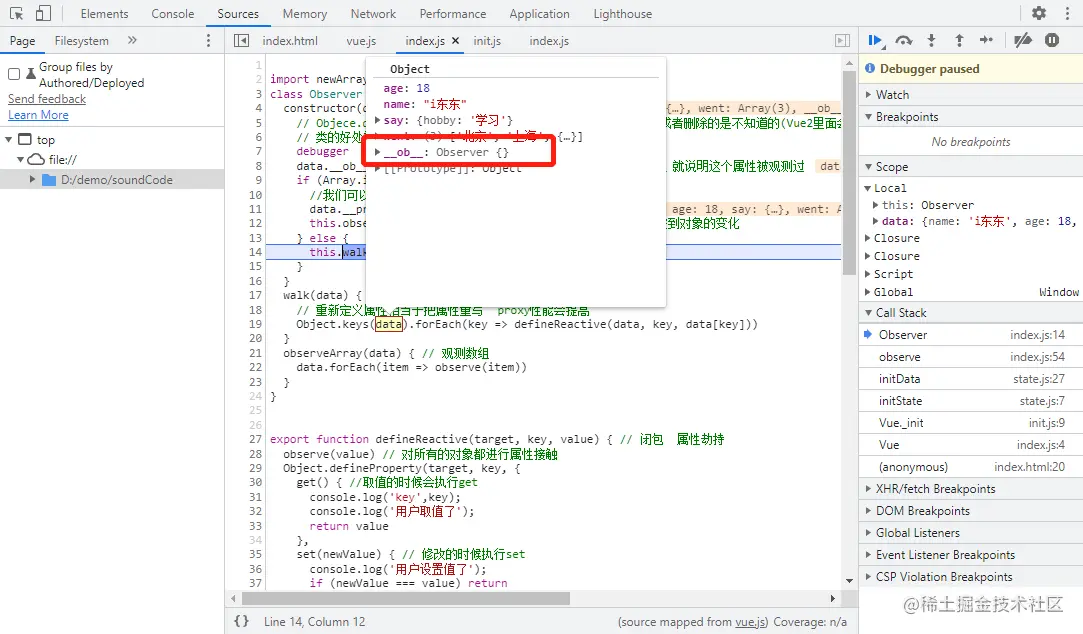
Task: Activate the inspect element picker icon
Action: pyautogui.click(x=17, y=13)
